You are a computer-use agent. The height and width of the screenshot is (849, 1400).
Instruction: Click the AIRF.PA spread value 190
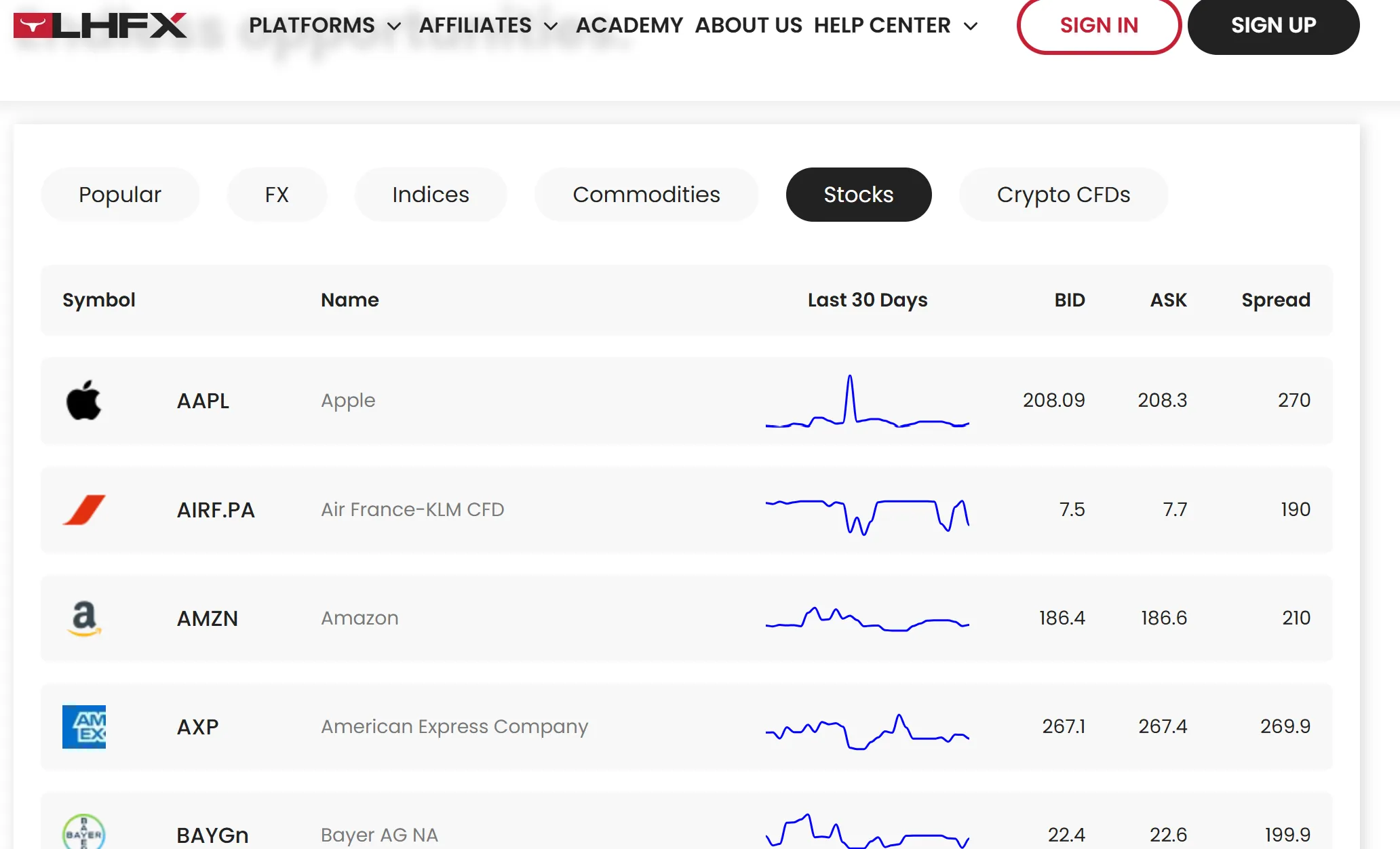[x=1296, y=509]
